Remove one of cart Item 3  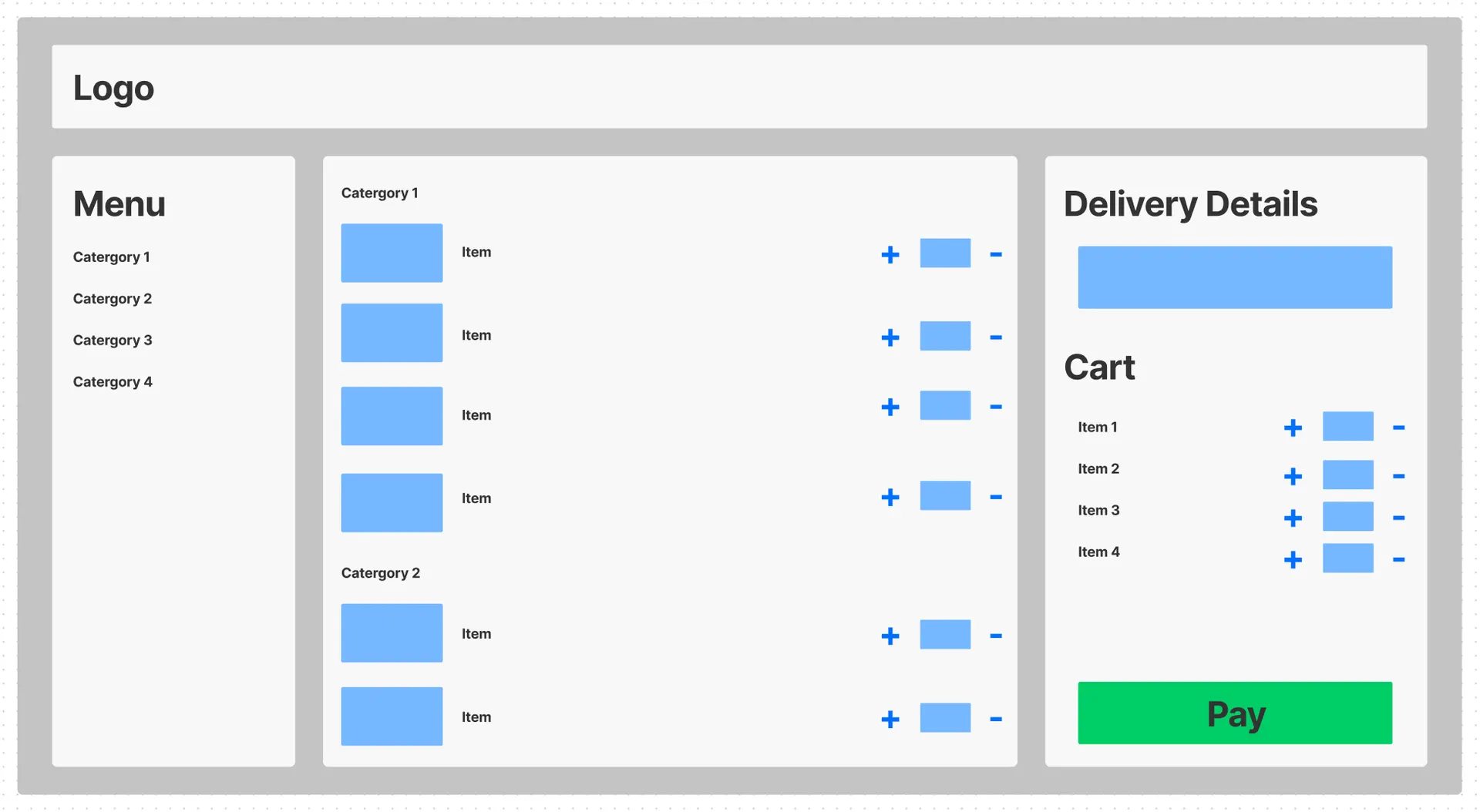point(1398,518)
